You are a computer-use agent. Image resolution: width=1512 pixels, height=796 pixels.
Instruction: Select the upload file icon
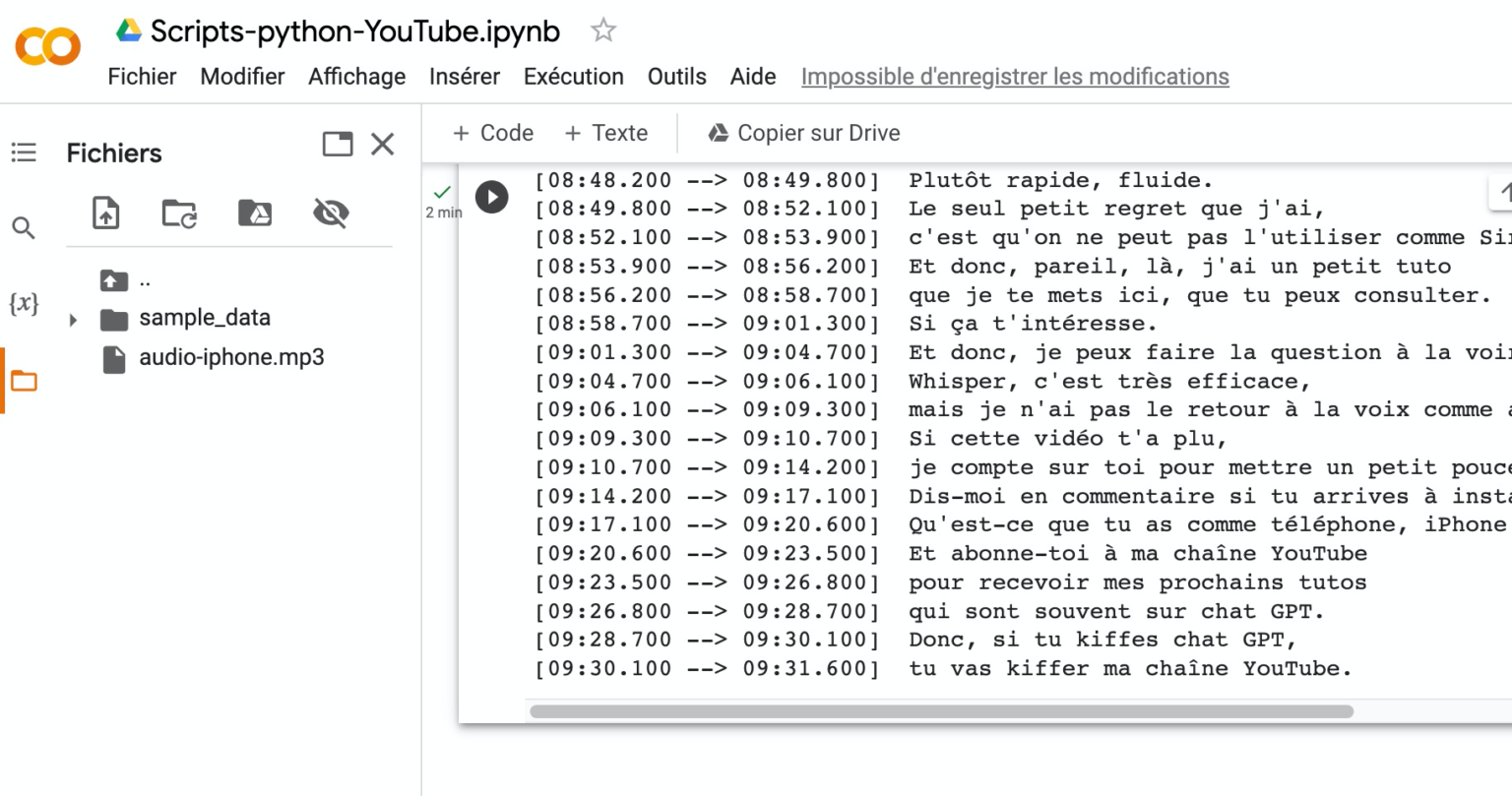(x=107, y=213)
